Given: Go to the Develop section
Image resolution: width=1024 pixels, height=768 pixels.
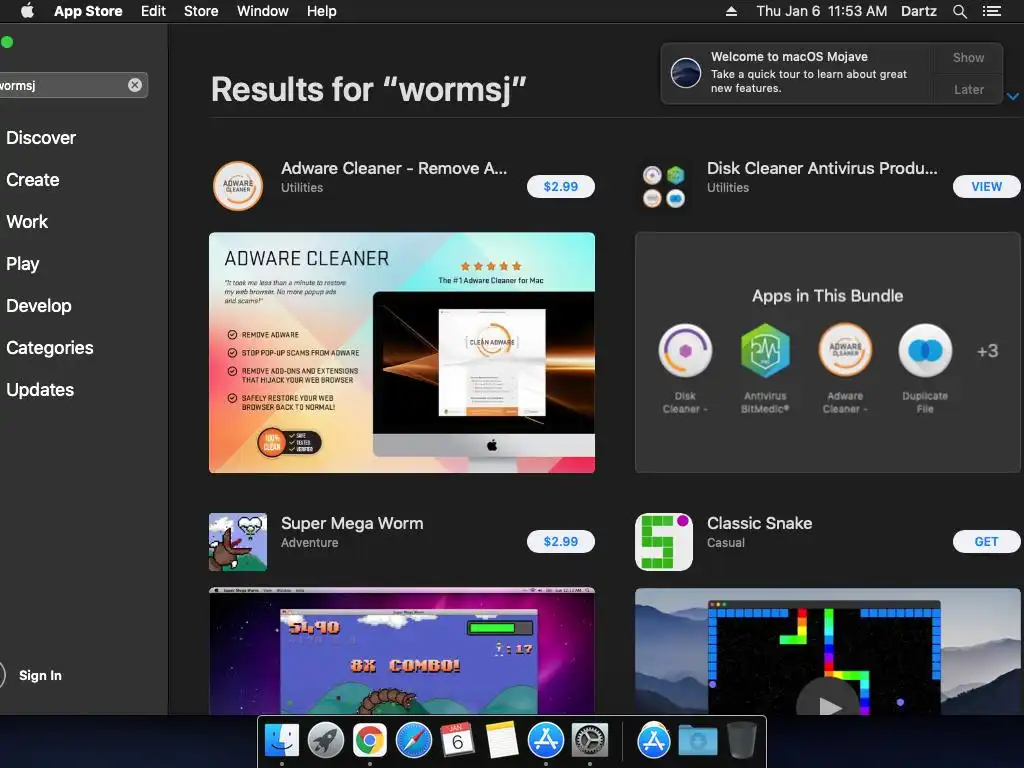Looking at the screenshot, I should pyautogui.click(x=39, y=306).
